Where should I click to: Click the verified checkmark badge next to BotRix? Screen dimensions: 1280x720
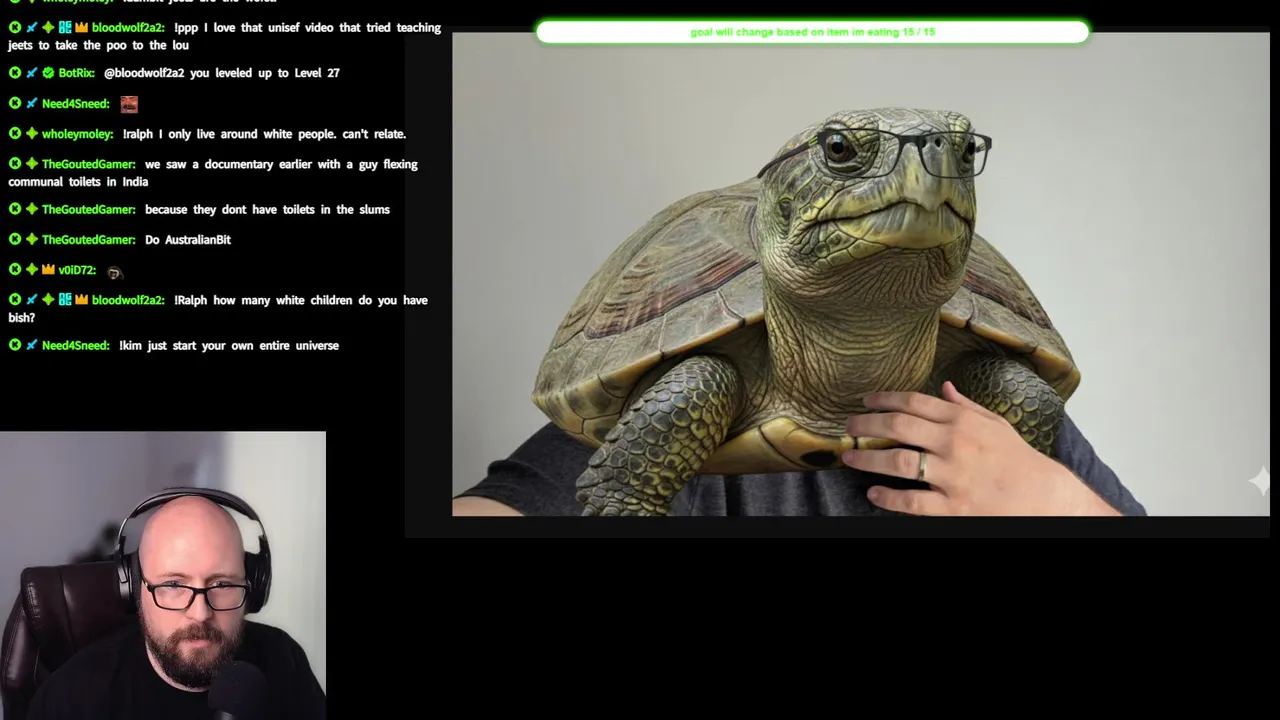(48, 73)
